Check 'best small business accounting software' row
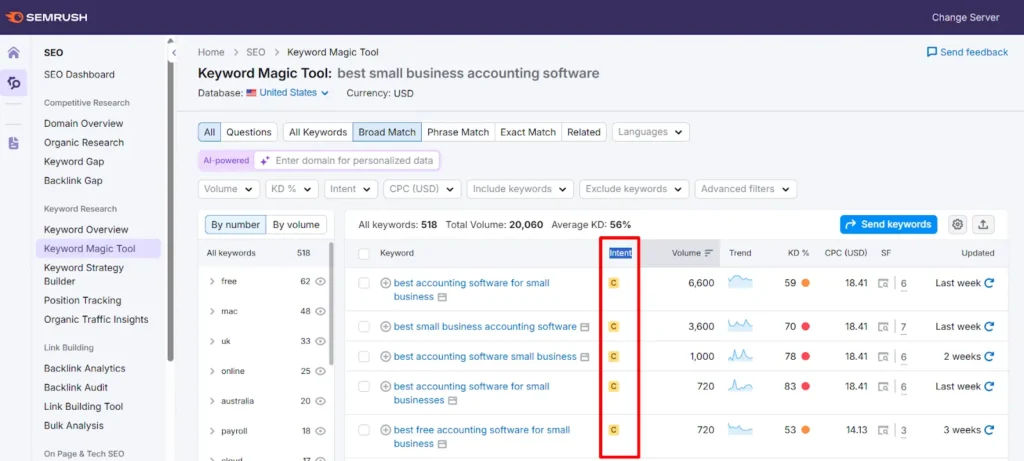 tap(364, 326)
